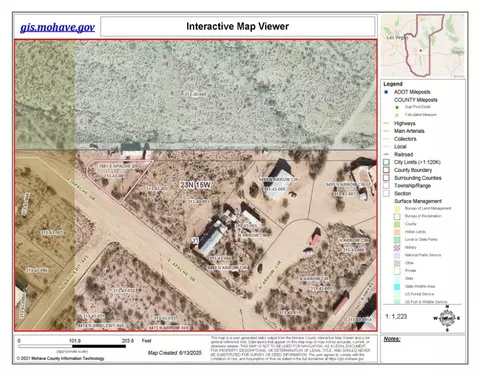Click the Surface Management legend heading
480x376 pixels.
coord(418,201)
